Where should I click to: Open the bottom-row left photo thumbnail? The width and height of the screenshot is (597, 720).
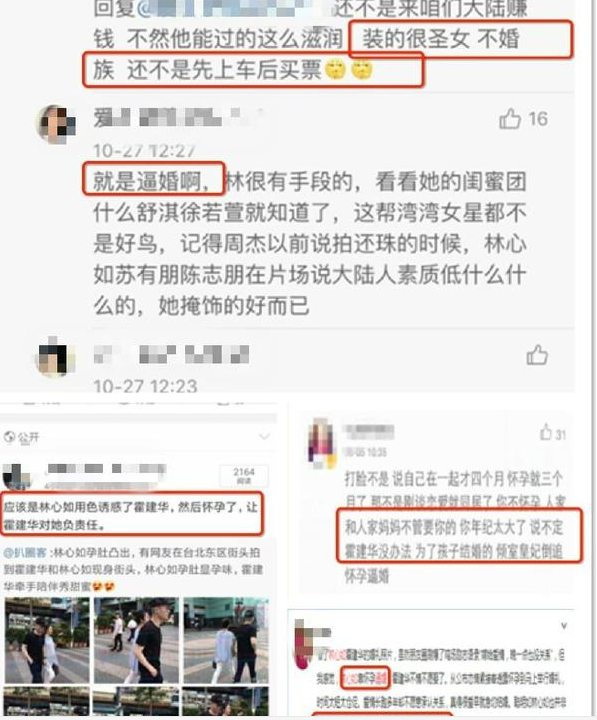coord(47,701)
